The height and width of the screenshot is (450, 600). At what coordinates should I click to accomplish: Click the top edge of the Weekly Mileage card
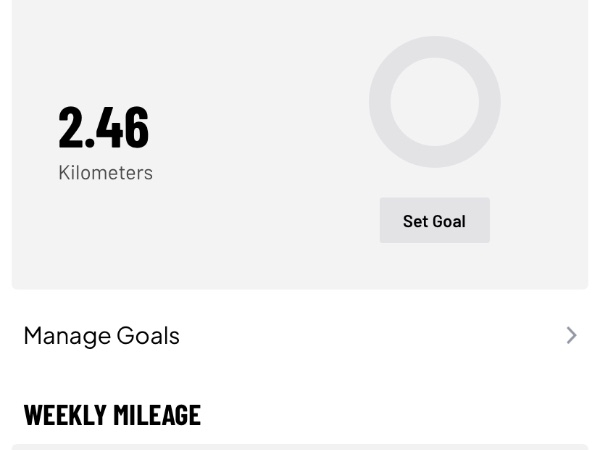300,446
